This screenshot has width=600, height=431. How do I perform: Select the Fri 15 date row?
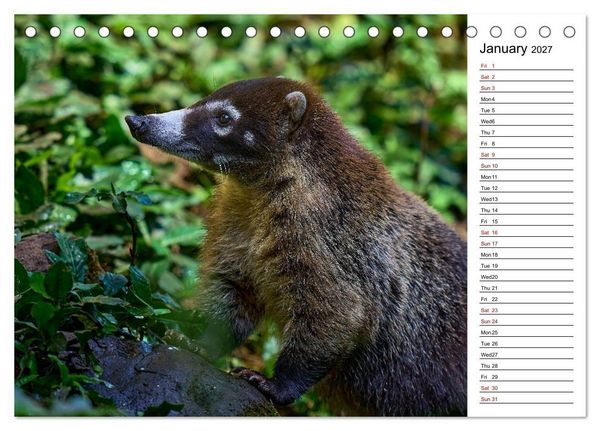click(x=527, y=221)
